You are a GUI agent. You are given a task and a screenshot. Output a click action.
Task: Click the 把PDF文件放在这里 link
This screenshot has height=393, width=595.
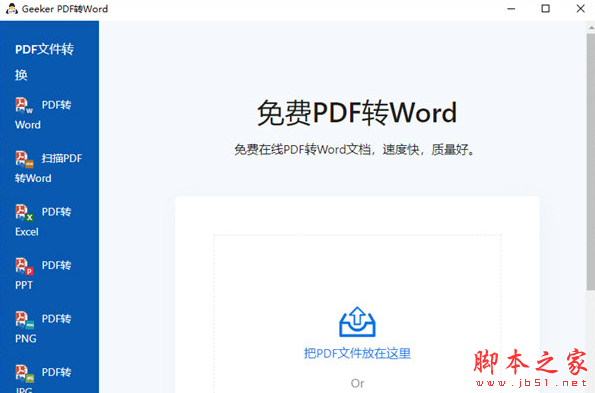(357, 354)
